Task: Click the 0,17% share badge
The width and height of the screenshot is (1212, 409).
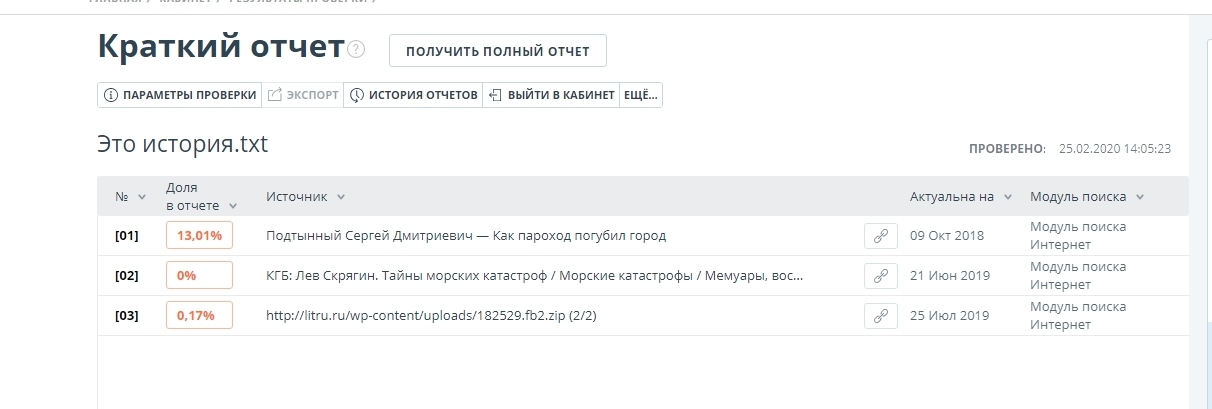Action: (199, 316)
